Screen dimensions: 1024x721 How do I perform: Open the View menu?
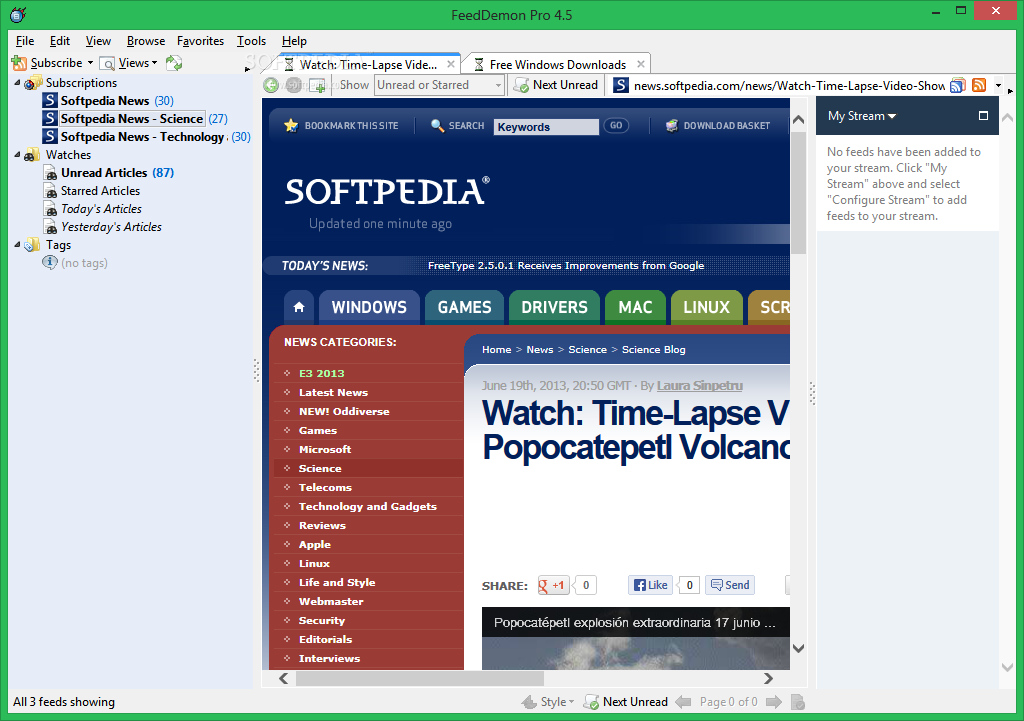[x=98, y=40]
